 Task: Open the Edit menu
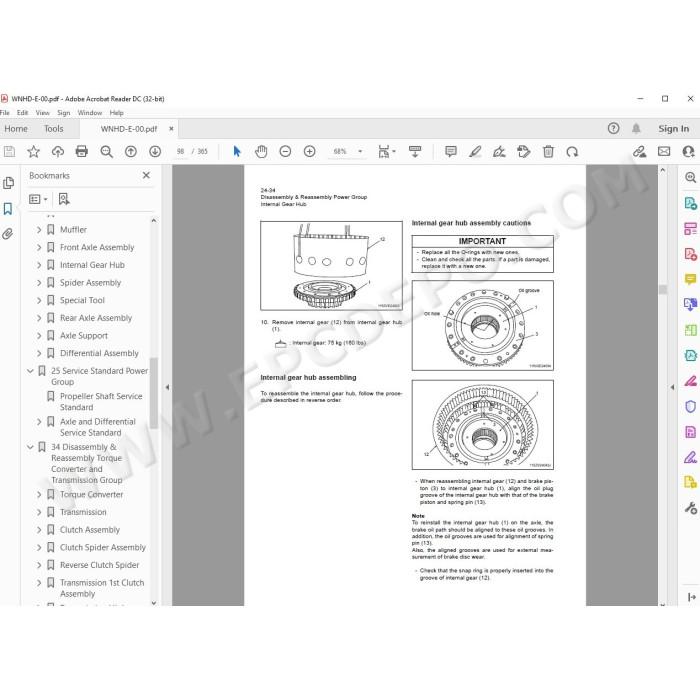[x=22, y=113]
